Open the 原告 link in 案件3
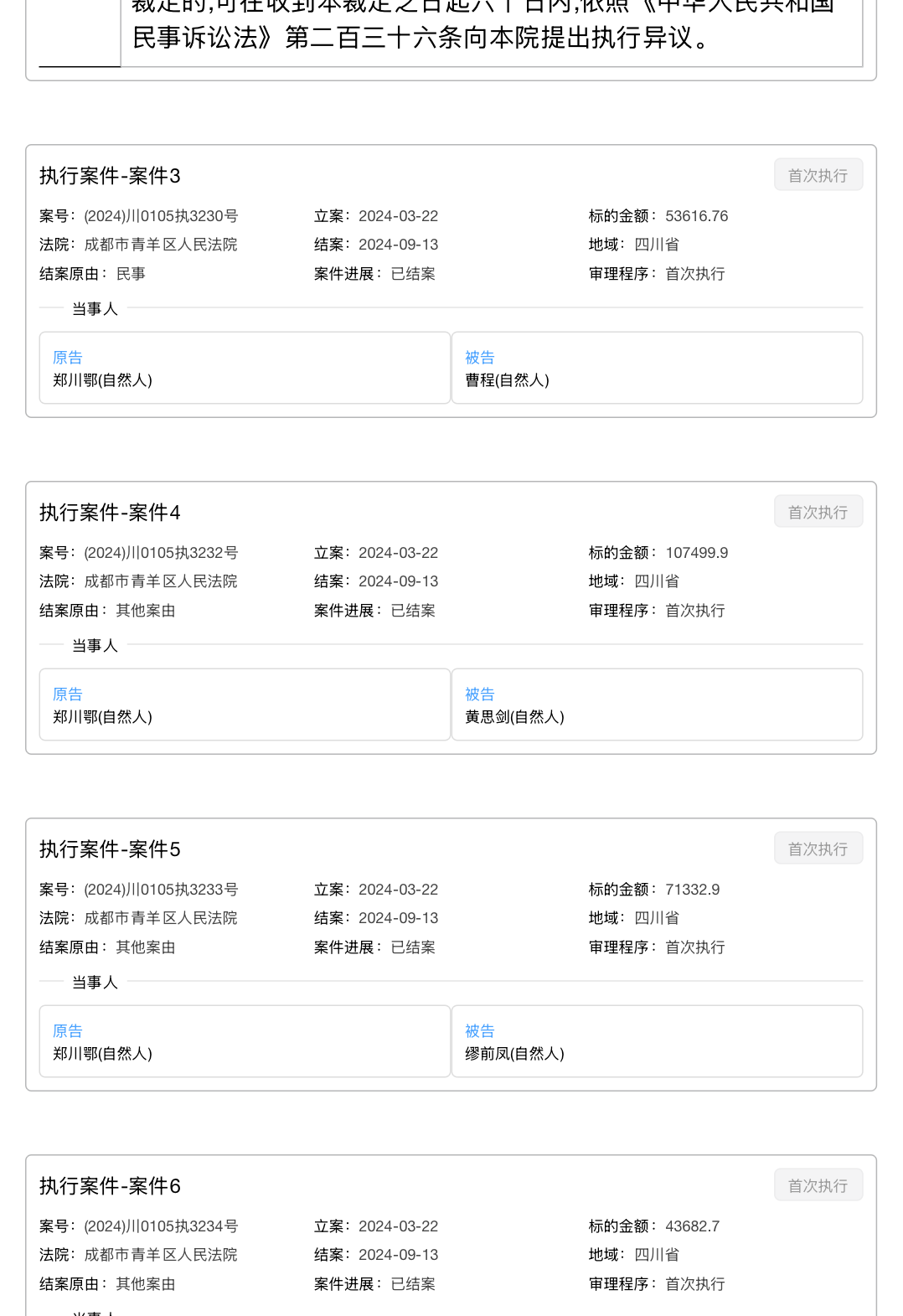The width and height of the screenshot is (903, 1316). pyautogui.click(x=68, y=358)
